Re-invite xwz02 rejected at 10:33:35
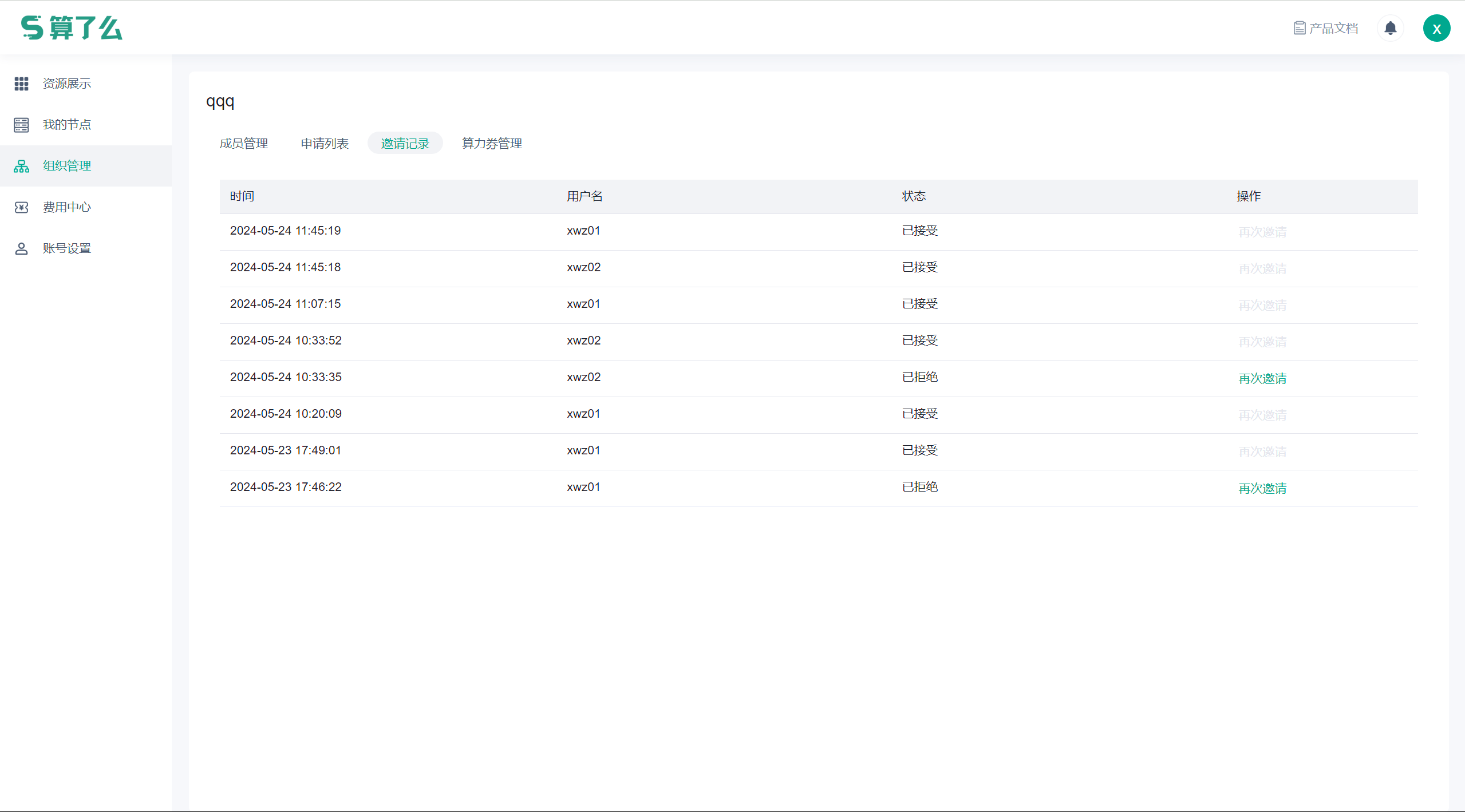Viewport: 1465px width, 812px height. [x=1262, y=378]
